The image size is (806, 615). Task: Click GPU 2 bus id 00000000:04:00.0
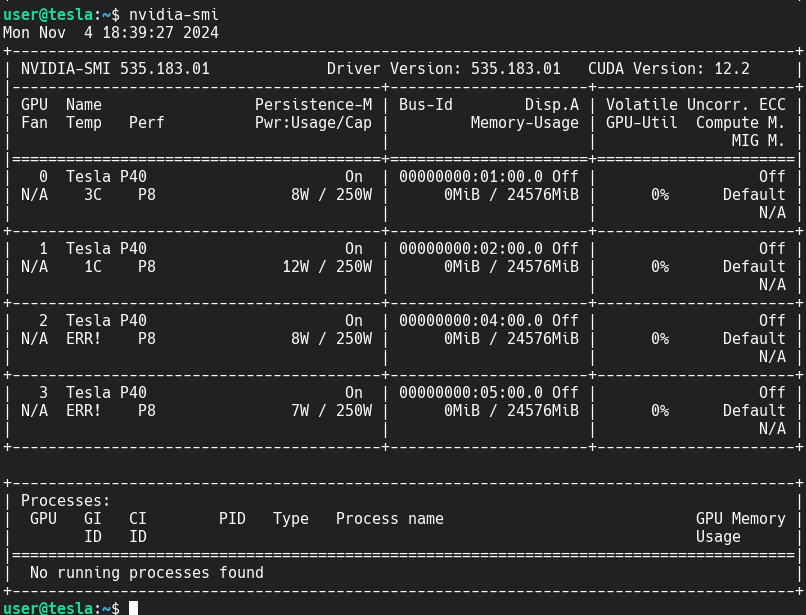click(x=471, y=320)
